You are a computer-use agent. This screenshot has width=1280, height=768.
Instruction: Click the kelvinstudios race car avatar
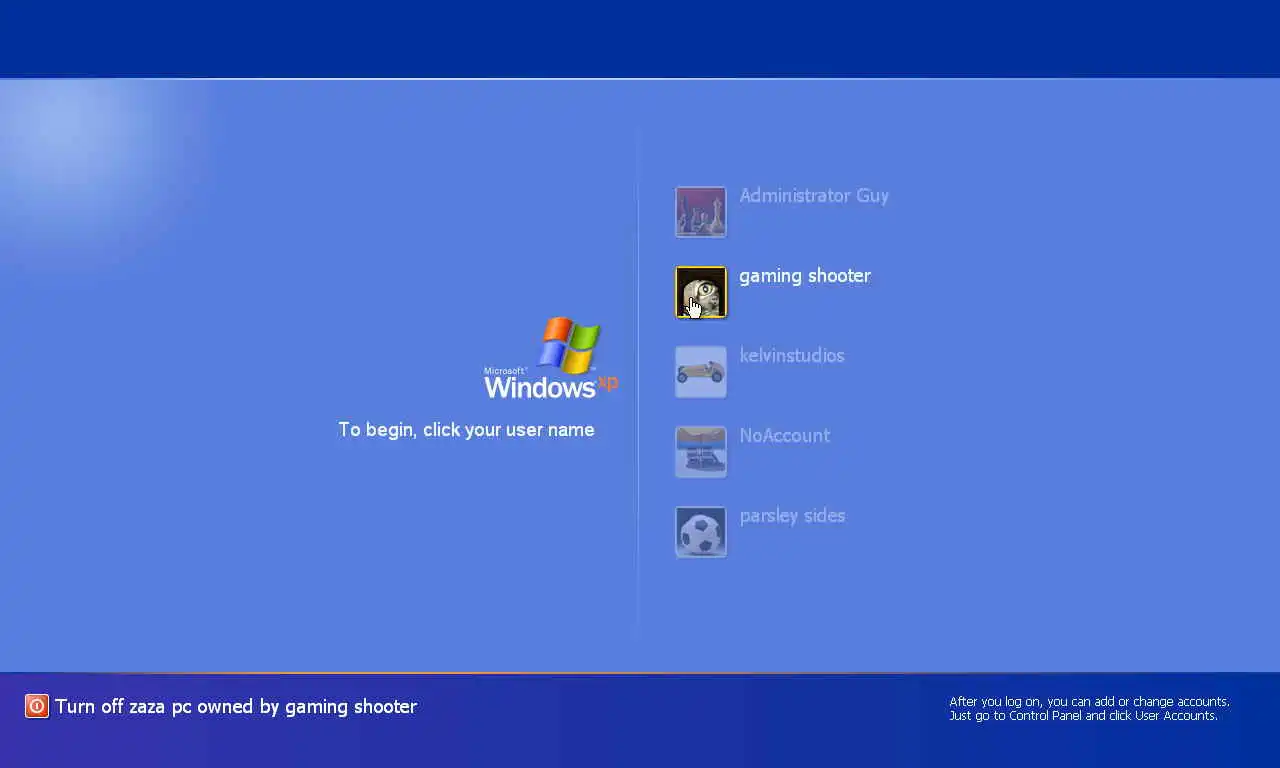(x=701, y=372)
